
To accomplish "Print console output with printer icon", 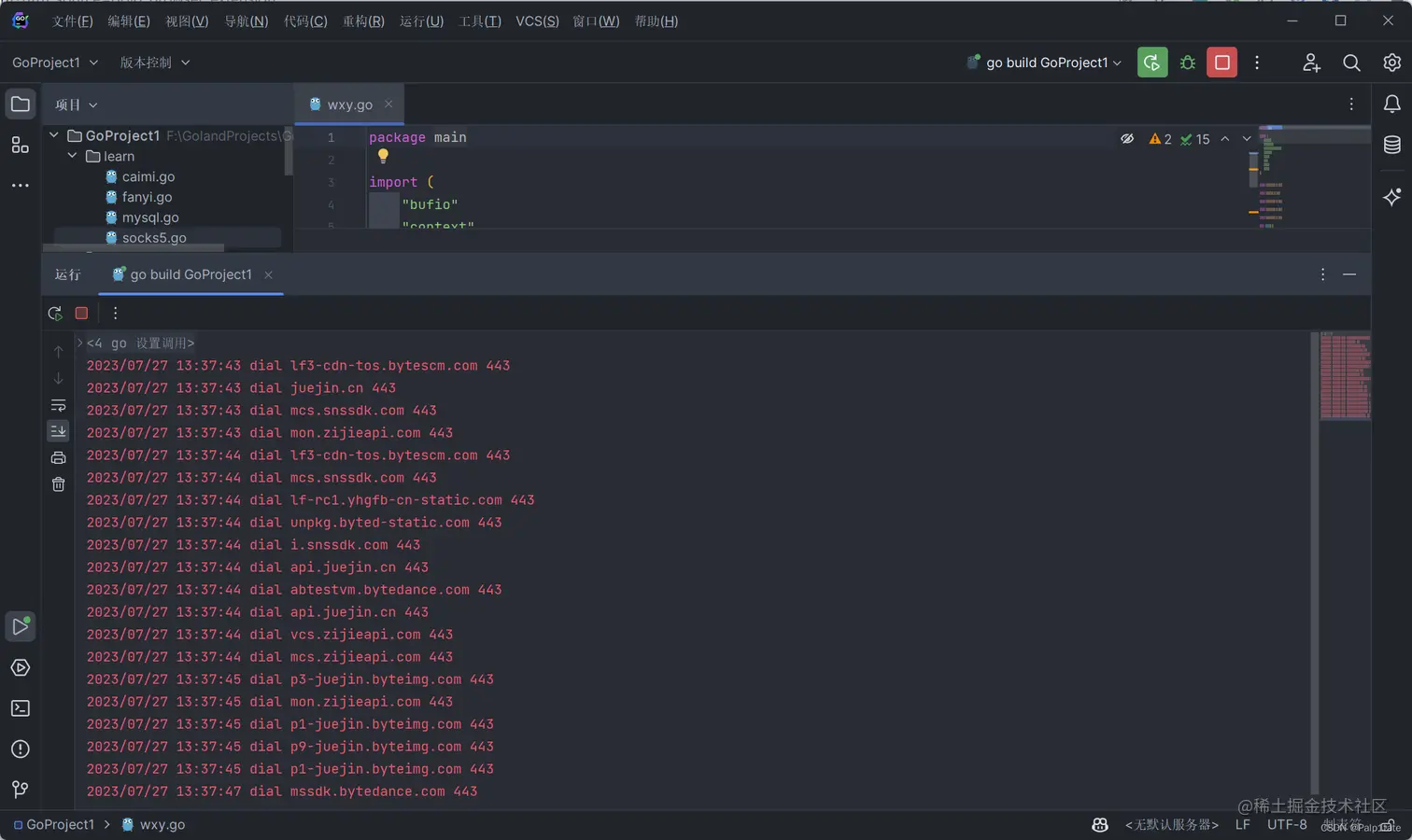I will 58,457.
